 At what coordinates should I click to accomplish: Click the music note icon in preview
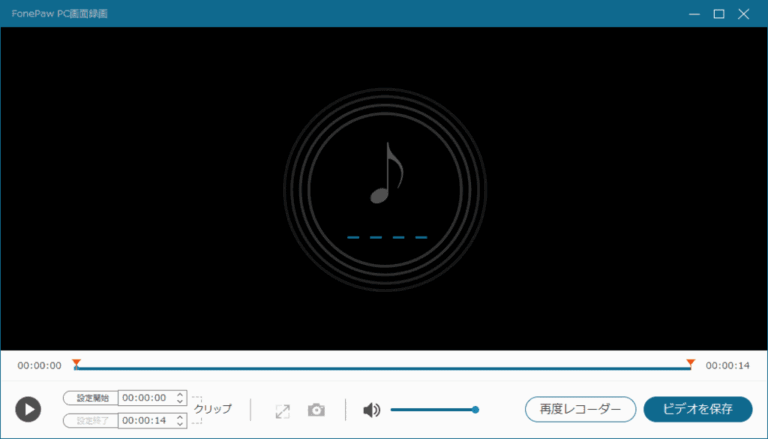(386, 173)
